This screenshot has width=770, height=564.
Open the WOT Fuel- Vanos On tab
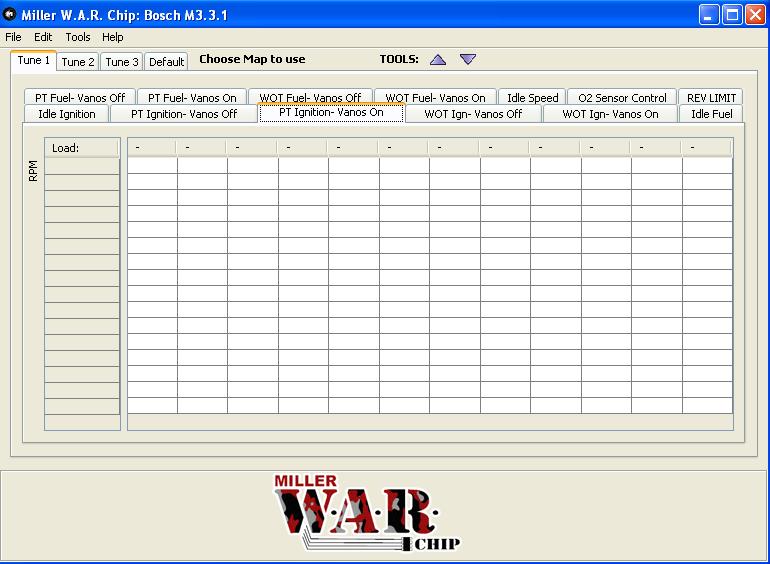pos(435,97)
